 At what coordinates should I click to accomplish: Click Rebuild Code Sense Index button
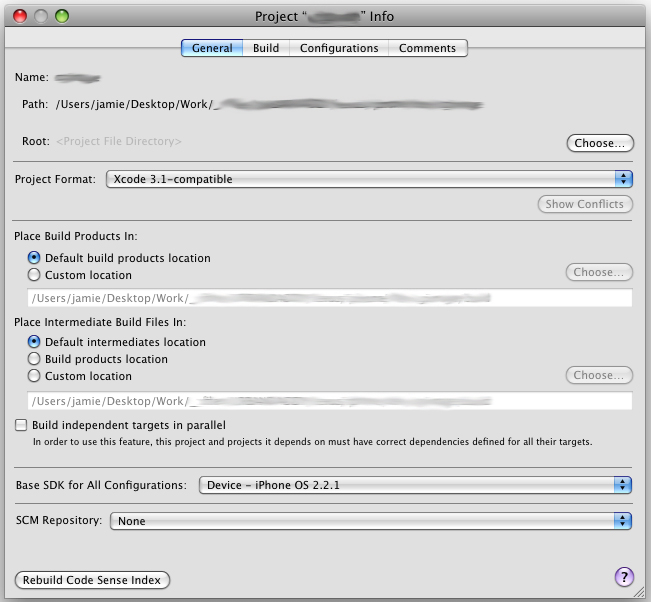92,580
